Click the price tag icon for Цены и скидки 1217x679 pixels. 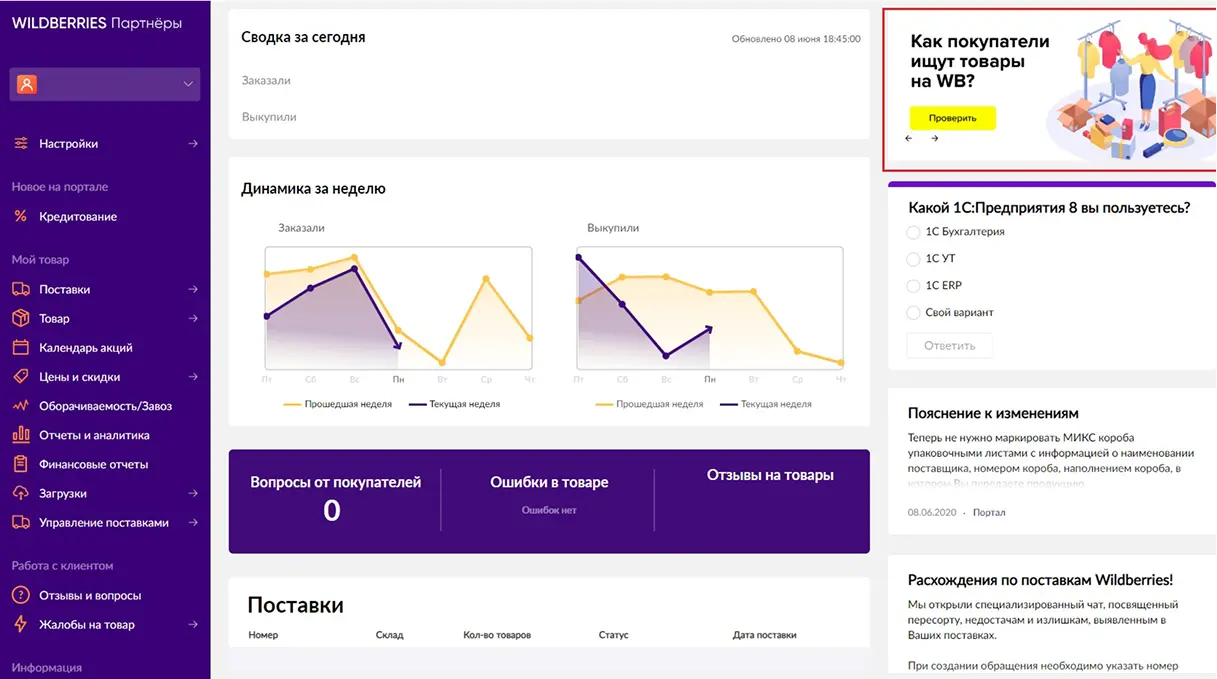(21, 377)
